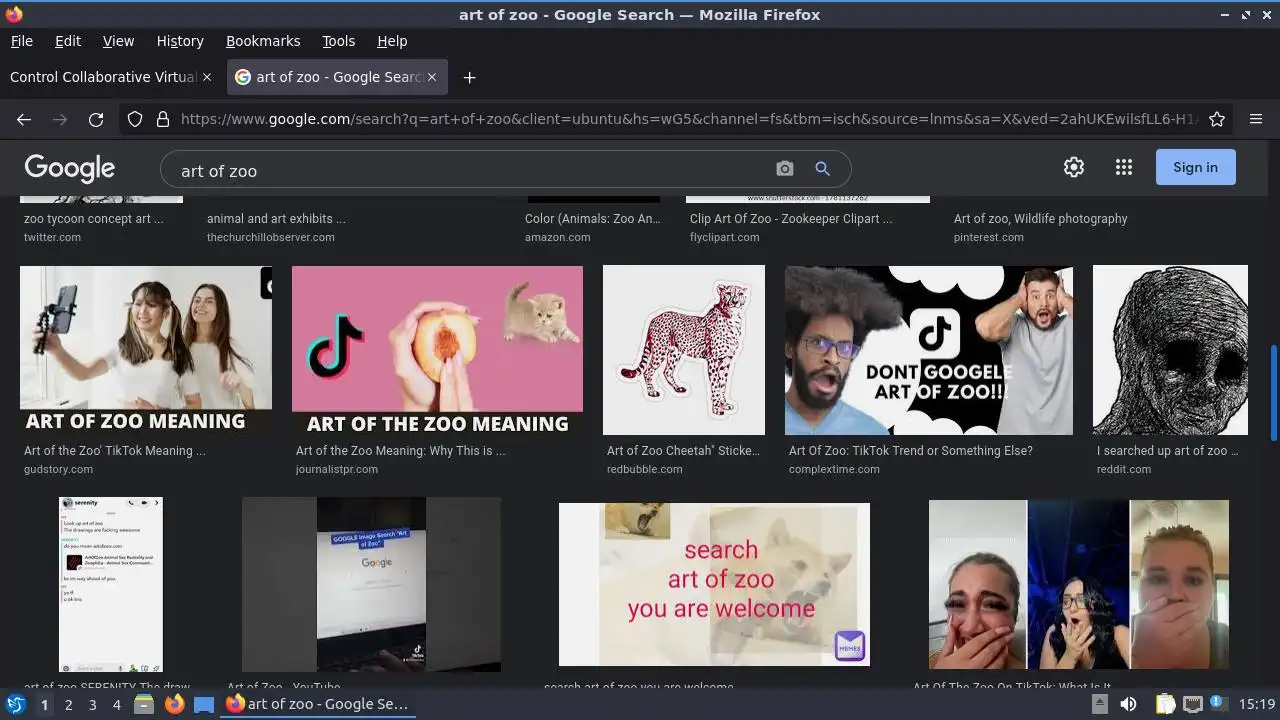Open 'animal and art exhibits' result title
Image resolution: width=1280 pixels, height=720 pixels.
(276, 219)
